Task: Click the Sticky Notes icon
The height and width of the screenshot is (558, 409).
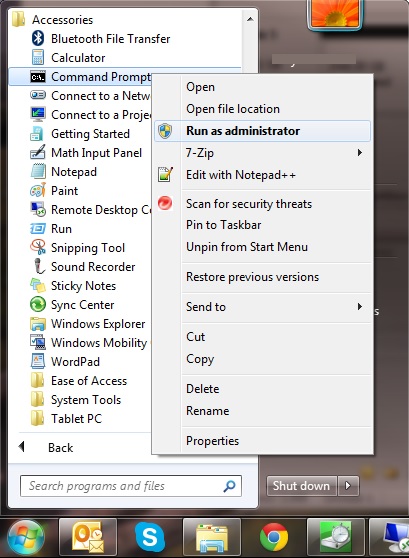Action: tap(38, 285)
